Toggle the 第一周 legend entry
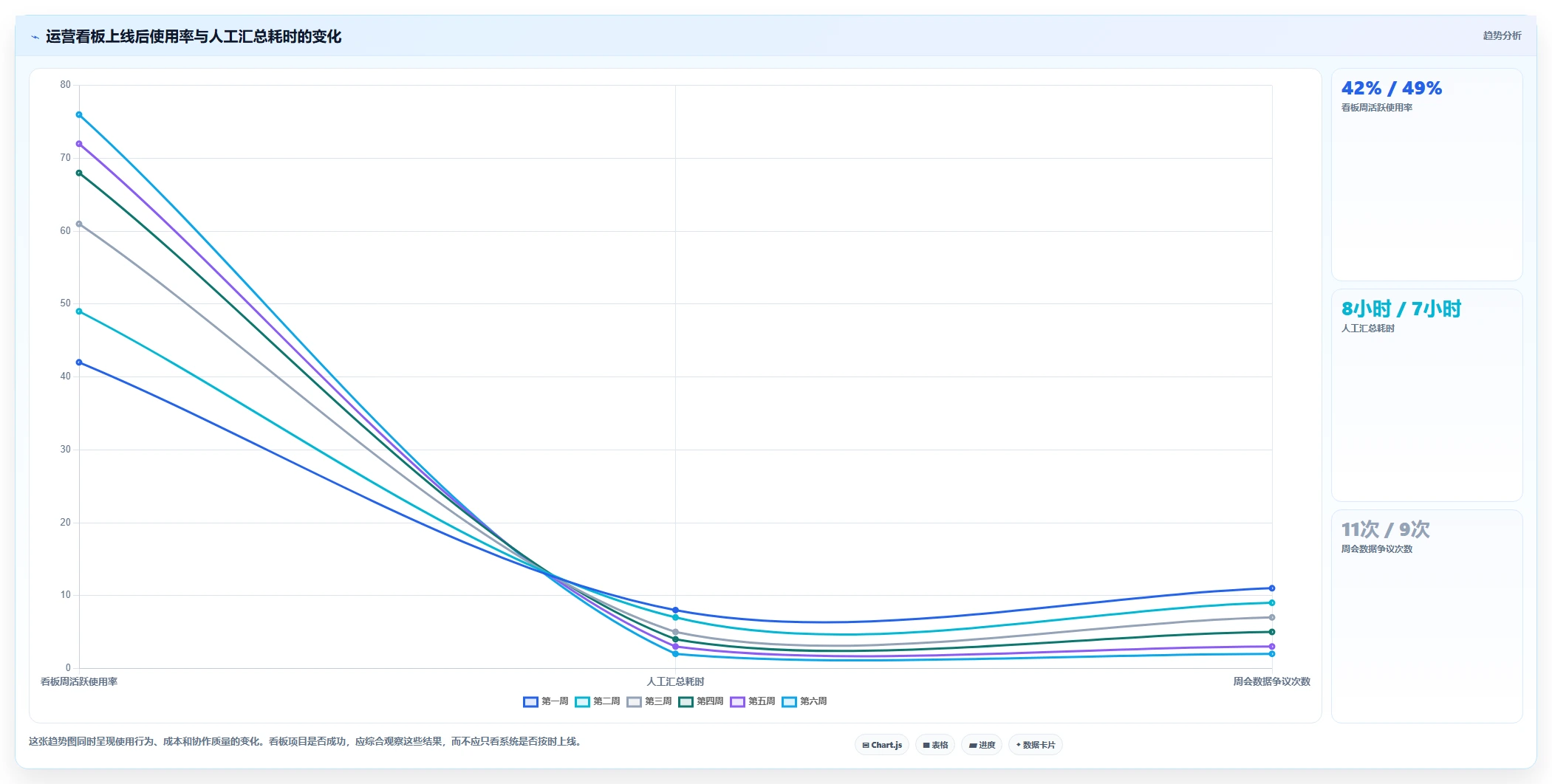This screenshot has width=1552, height=784. [x=546, y=701]
